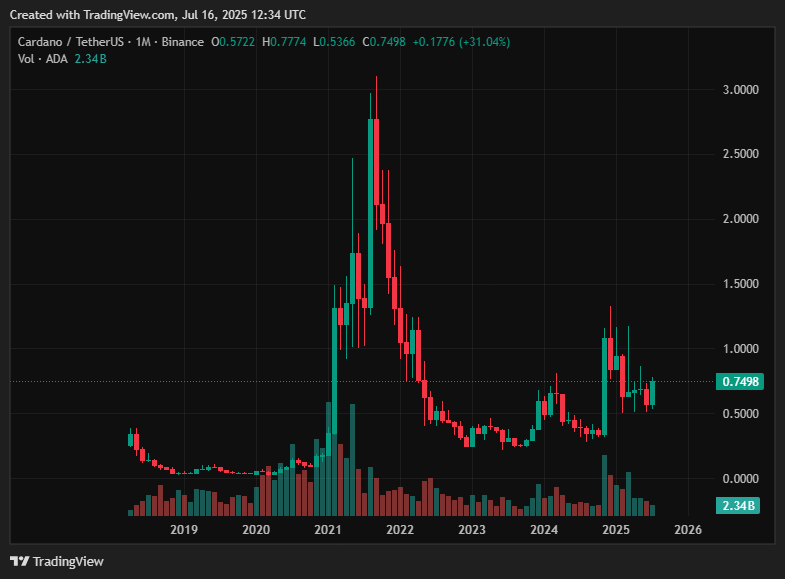Viewport: 785px width, 579px height.
Task: Click the tallest volume bar in early 2021
Action: [x=328, y=459]
